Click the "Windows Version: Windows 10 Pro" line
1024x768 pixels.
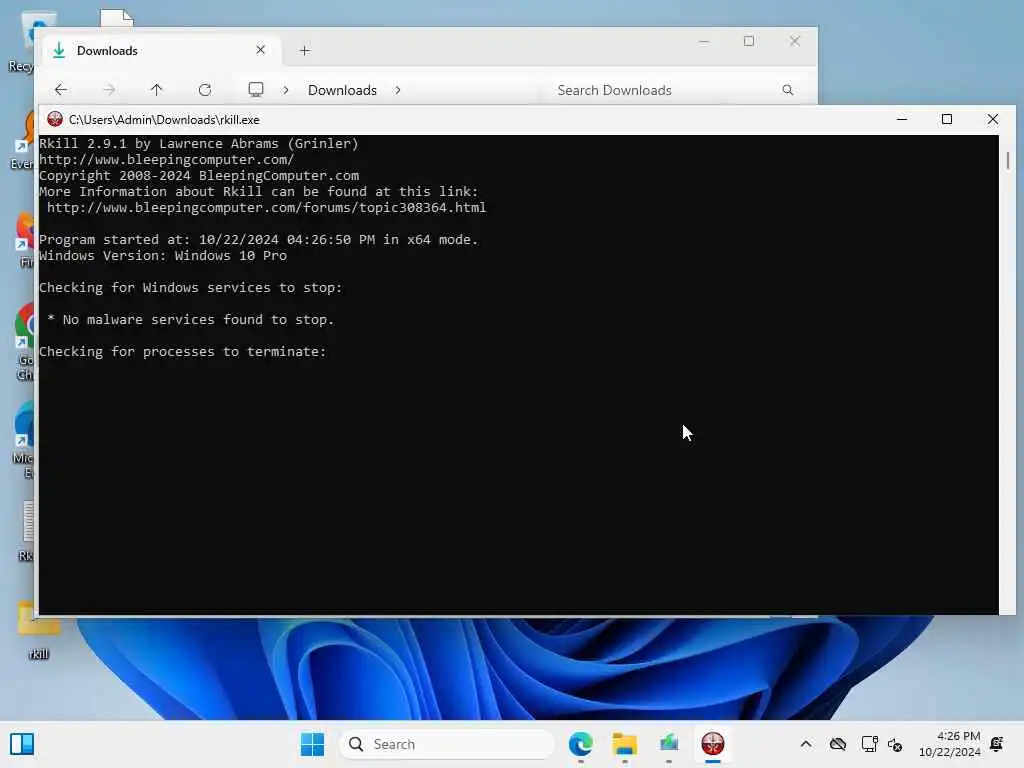tap(163, 255)
